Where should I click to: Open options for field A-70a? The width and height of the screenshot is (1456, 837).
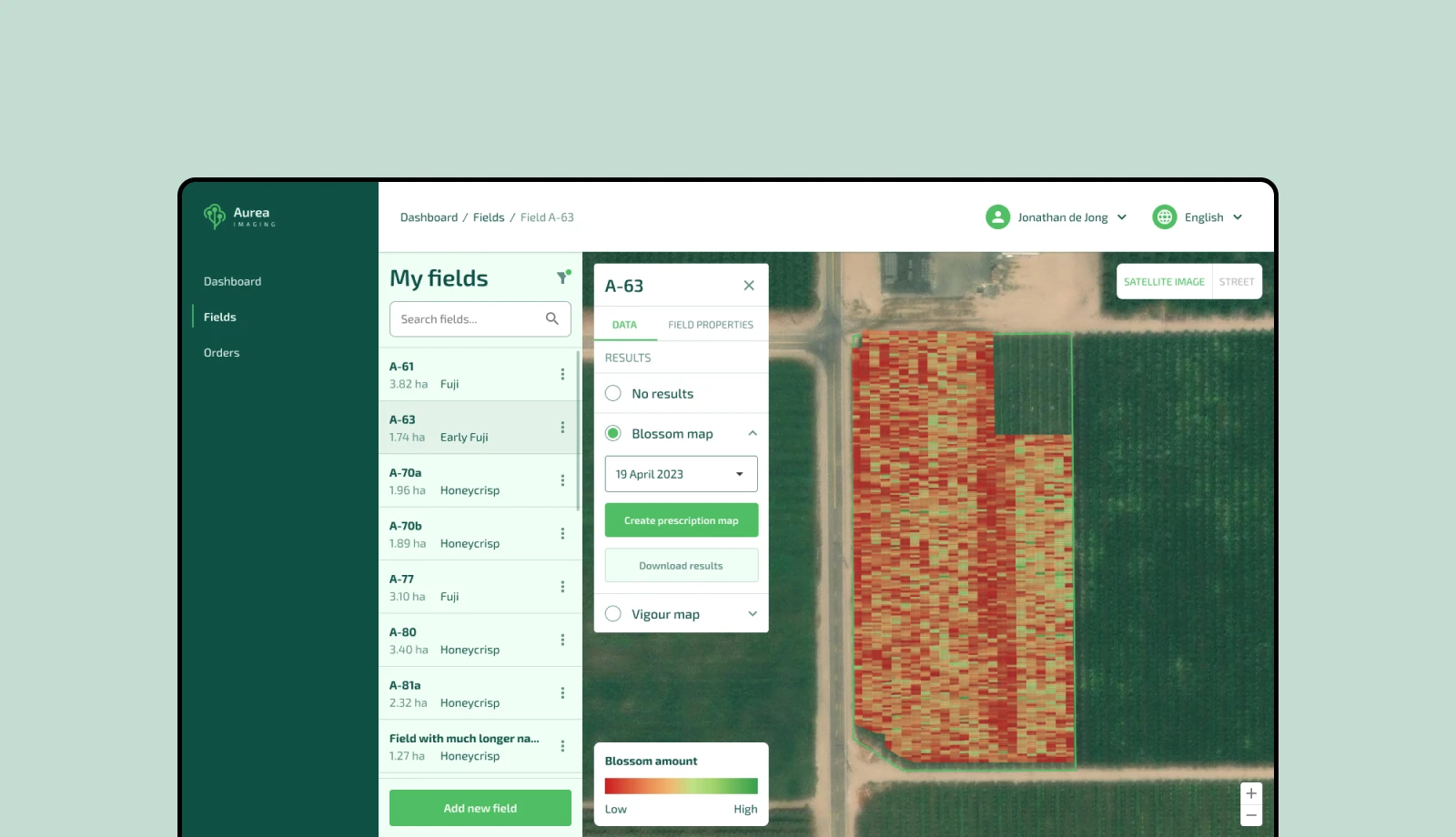(562, 480)
